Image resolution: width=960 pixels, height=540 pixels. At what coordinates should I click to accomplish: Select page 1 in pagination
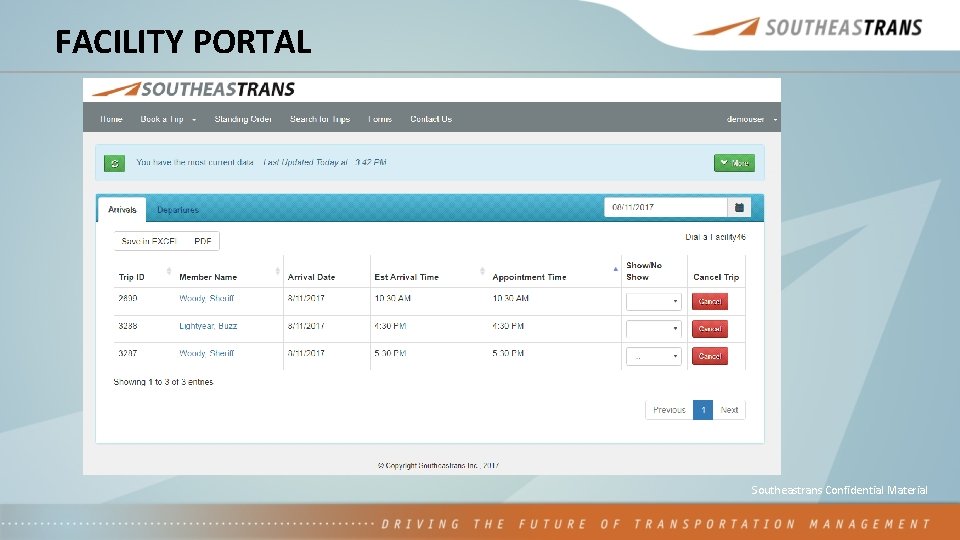pyautogui.click(x=703, y=410)
